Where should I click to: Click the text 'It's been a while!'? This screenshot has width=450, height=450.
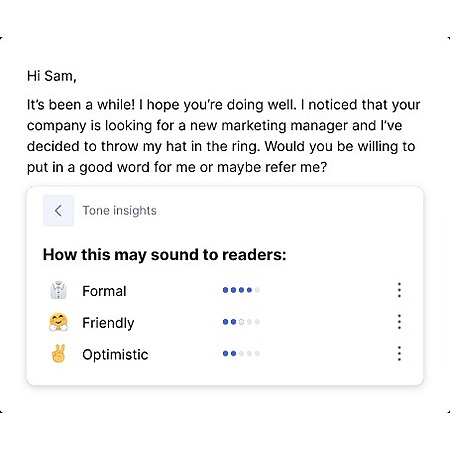pos(81,105)
